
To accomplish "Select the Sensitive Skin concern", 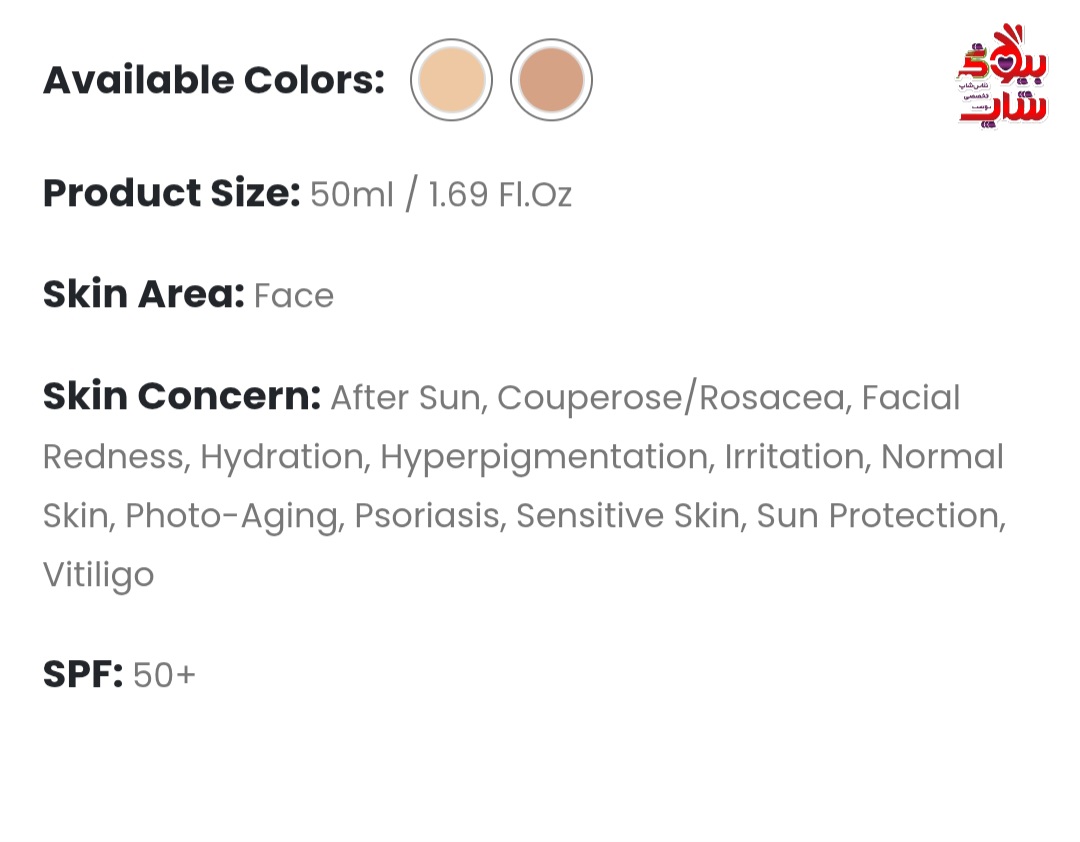I will click(628, 516).
